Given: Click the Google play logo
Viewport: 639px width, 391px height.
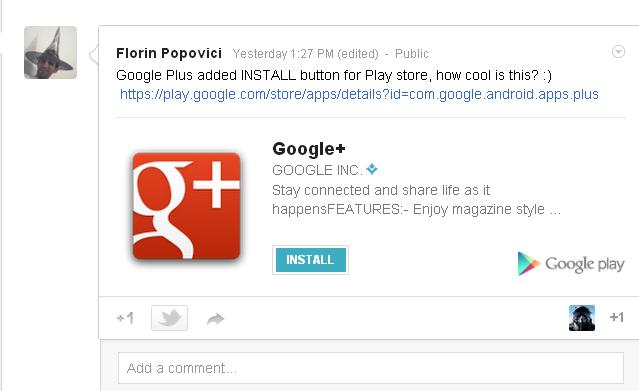Looking at the screenshot, I should click(571, 263).
